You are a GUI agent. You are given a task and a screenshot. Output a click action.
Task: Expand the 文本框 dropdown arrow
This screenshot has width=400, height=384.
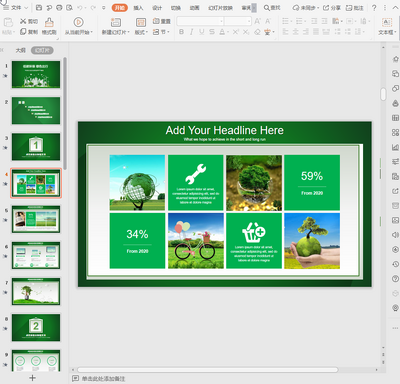coord(395,32)
